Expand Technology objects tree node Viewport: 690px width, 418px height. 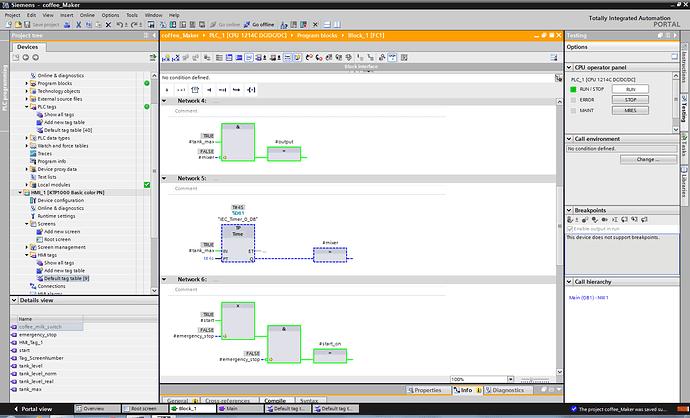pos(26,91)
